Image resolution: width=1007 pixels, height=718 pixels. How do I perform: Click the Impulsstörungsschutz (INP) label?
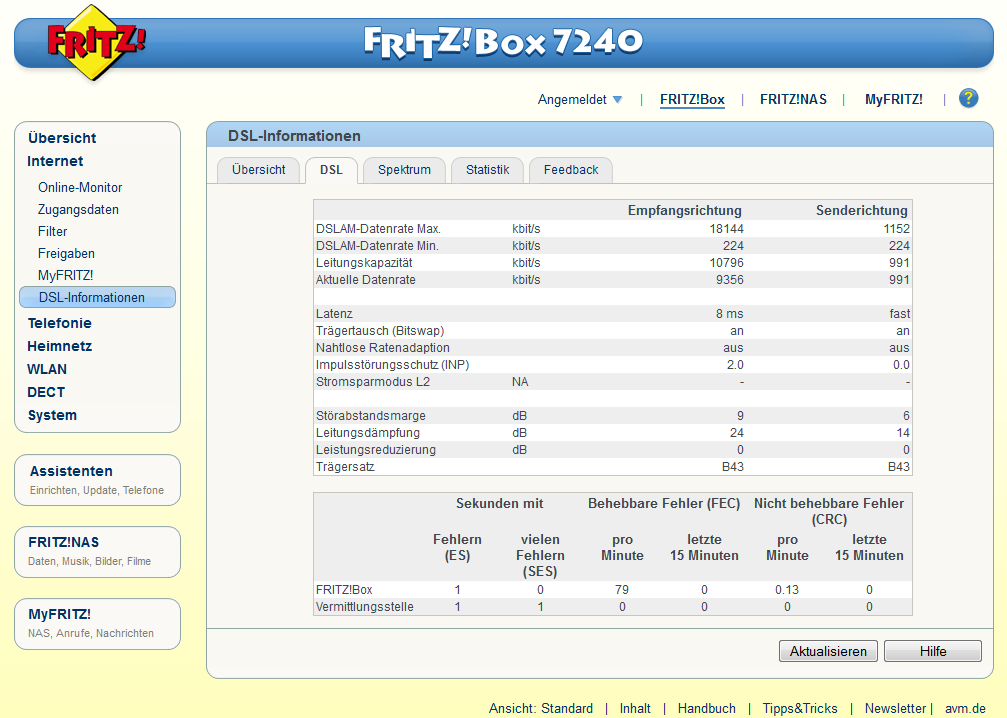click(x=392, y=365)
